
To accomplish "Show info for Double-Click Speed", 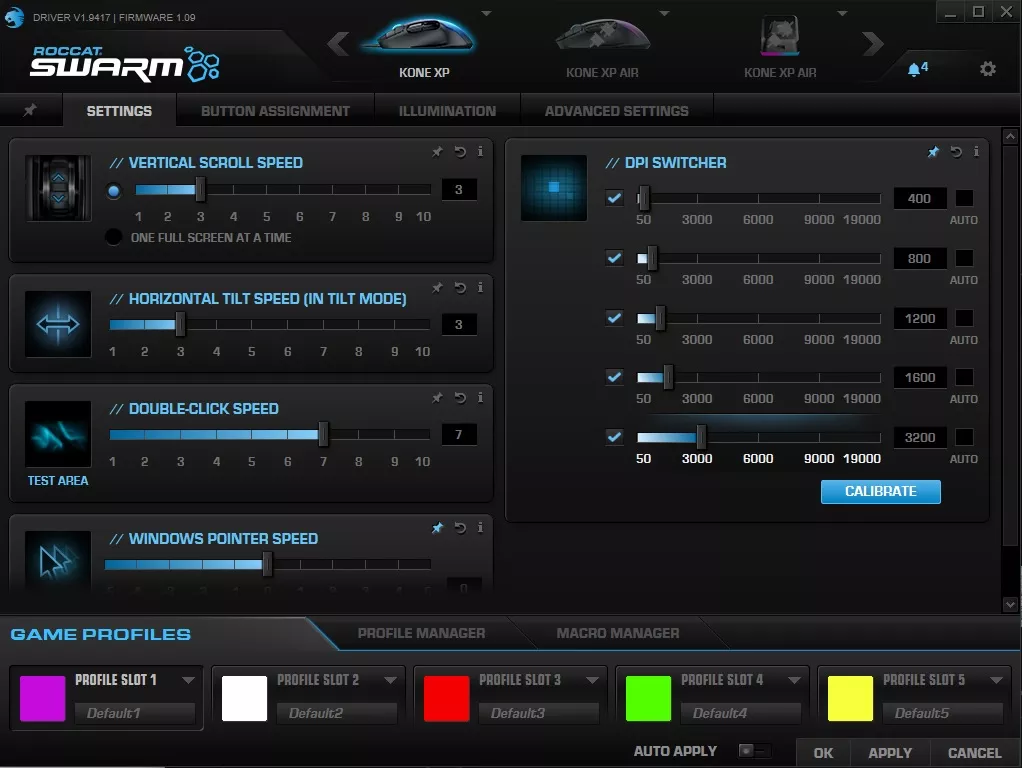I will (x=480, y=397).
